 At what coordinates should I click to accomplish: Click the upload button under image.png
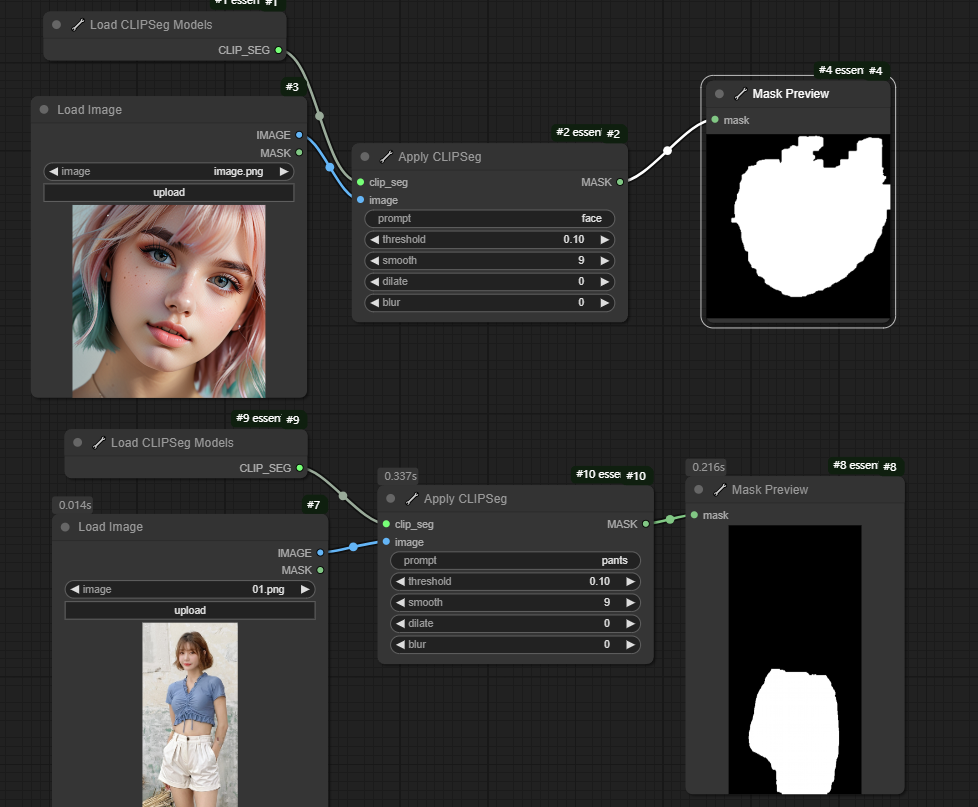click(169, 192)
